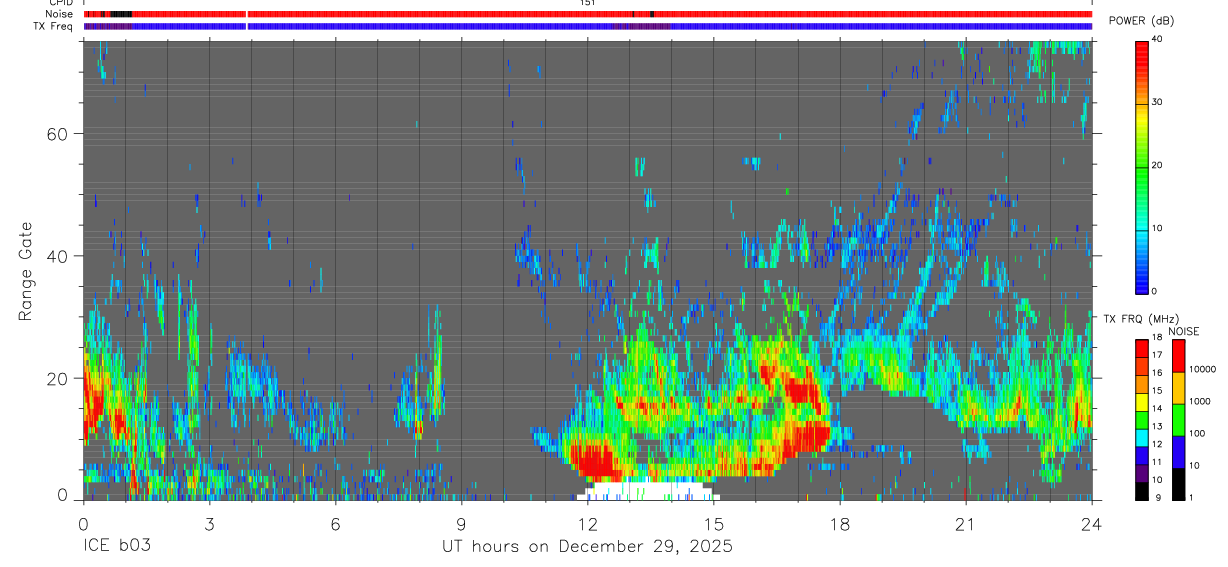Click the 'POWER (dB)' legend title

coord(1141,21)
